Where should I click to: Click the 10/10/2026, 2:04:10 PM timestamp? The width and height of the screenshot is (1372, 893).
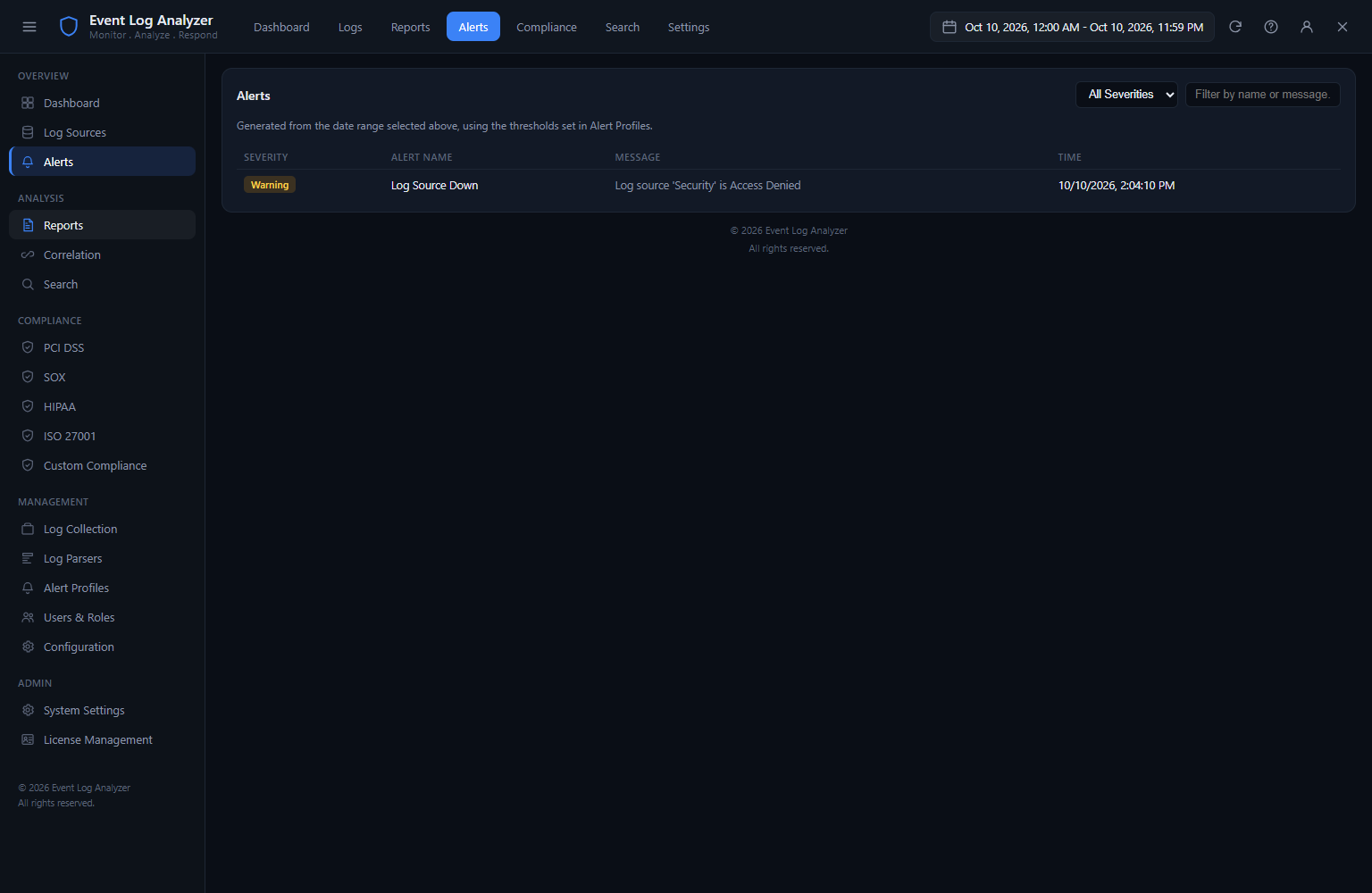[x=1117, y=185]
